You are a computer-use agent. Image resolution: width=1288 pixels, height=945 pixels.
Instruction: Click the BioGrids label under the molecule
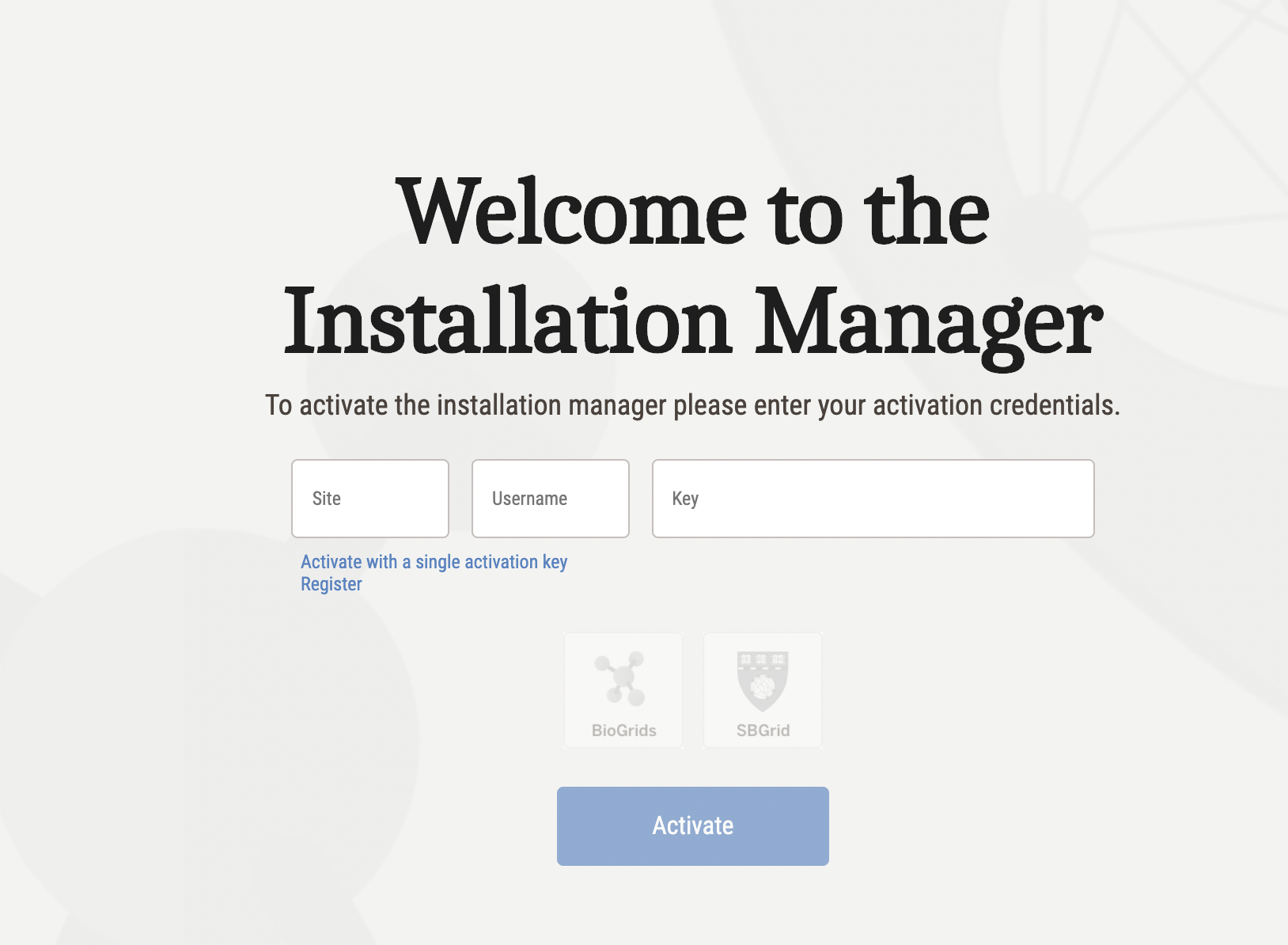[623, 731]
